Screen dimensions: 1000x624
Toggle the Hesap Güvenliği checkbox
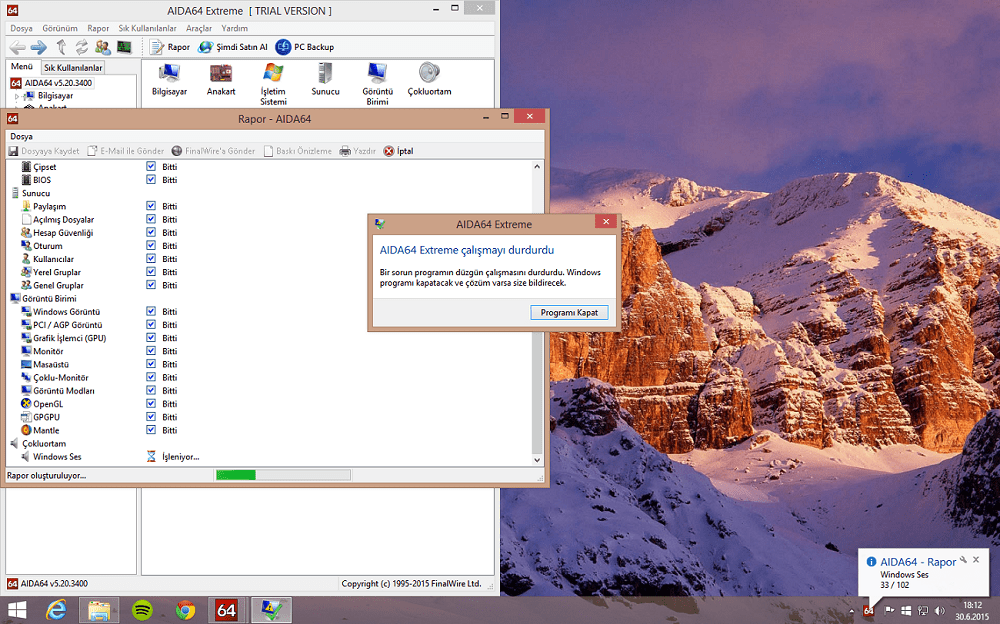tap(151, 232)
